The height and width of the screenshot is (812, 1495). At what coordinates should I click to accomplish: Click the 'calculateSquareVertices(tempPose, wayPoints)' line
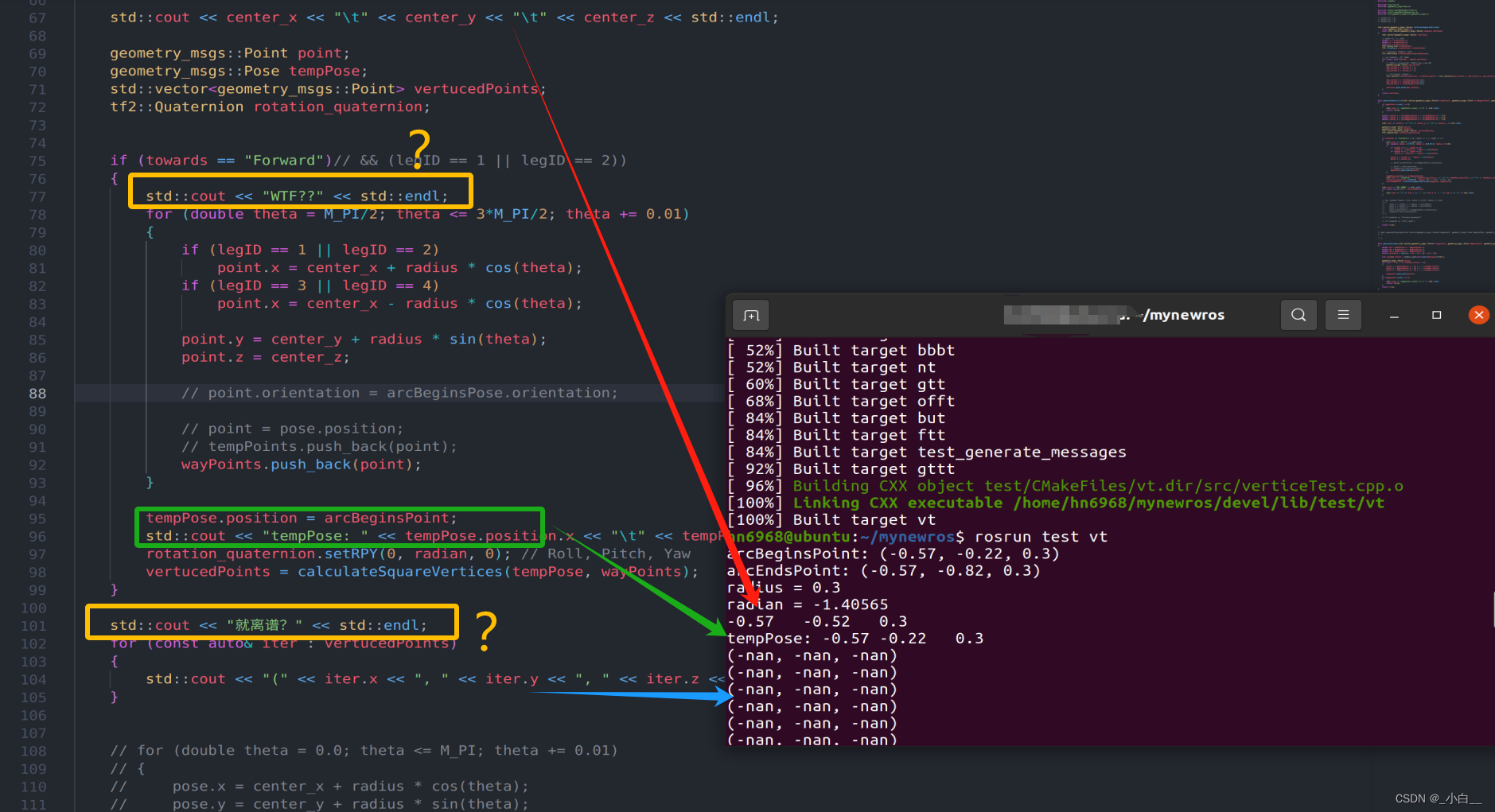[x=422, y=572]
